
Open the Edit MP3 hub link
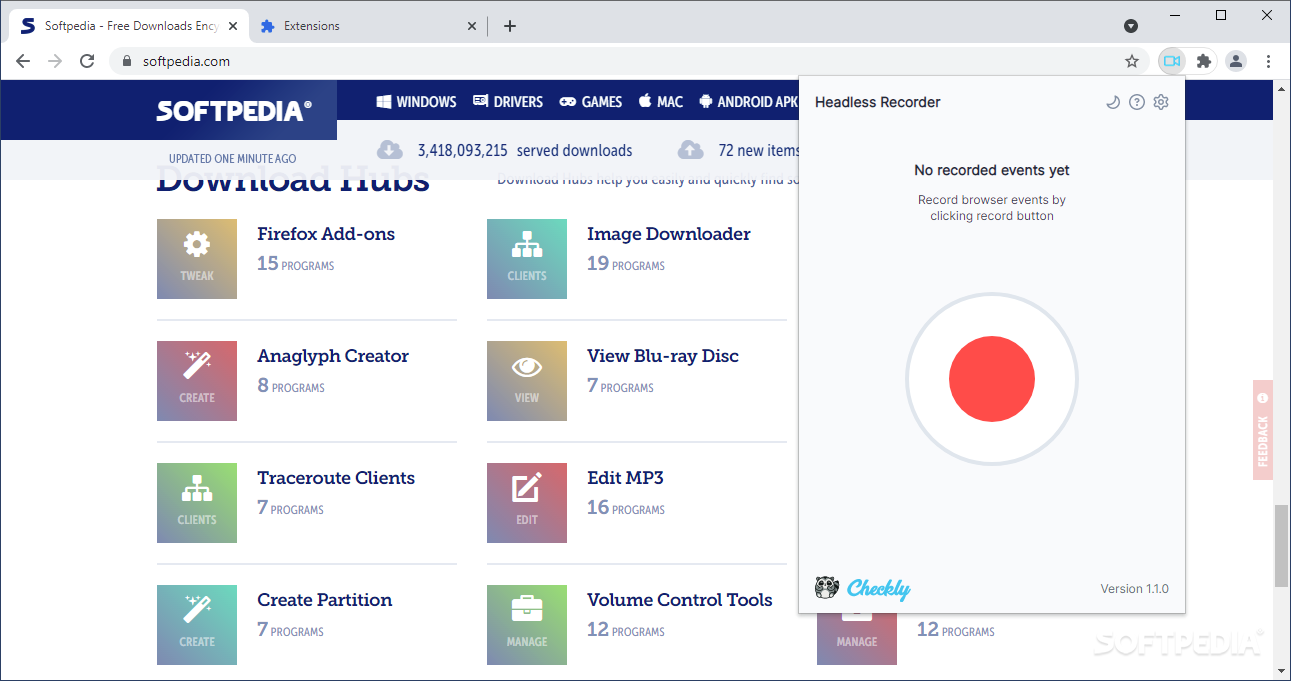[626, 478]
